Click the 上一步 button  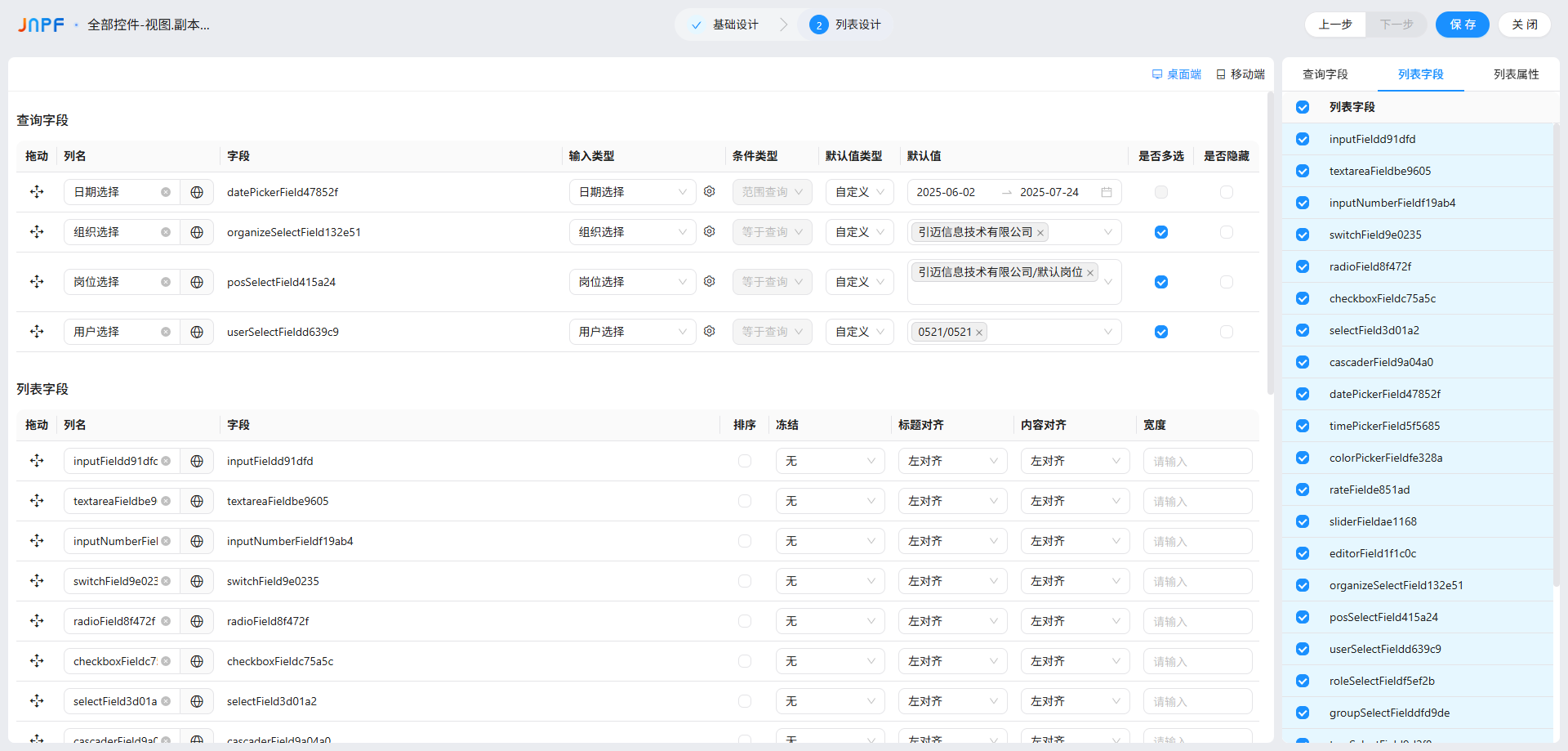(1335, 25)
